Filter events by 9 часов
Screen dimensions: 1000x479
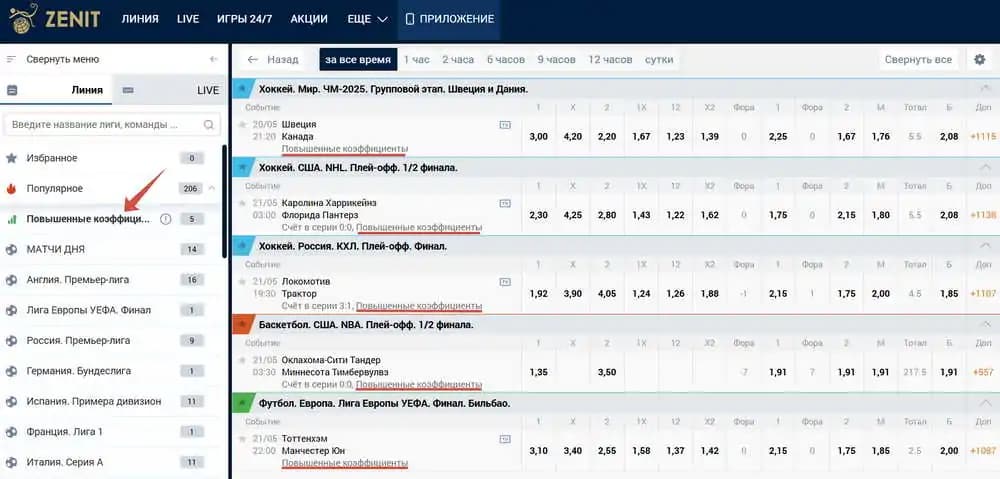[x=556, y=59]
